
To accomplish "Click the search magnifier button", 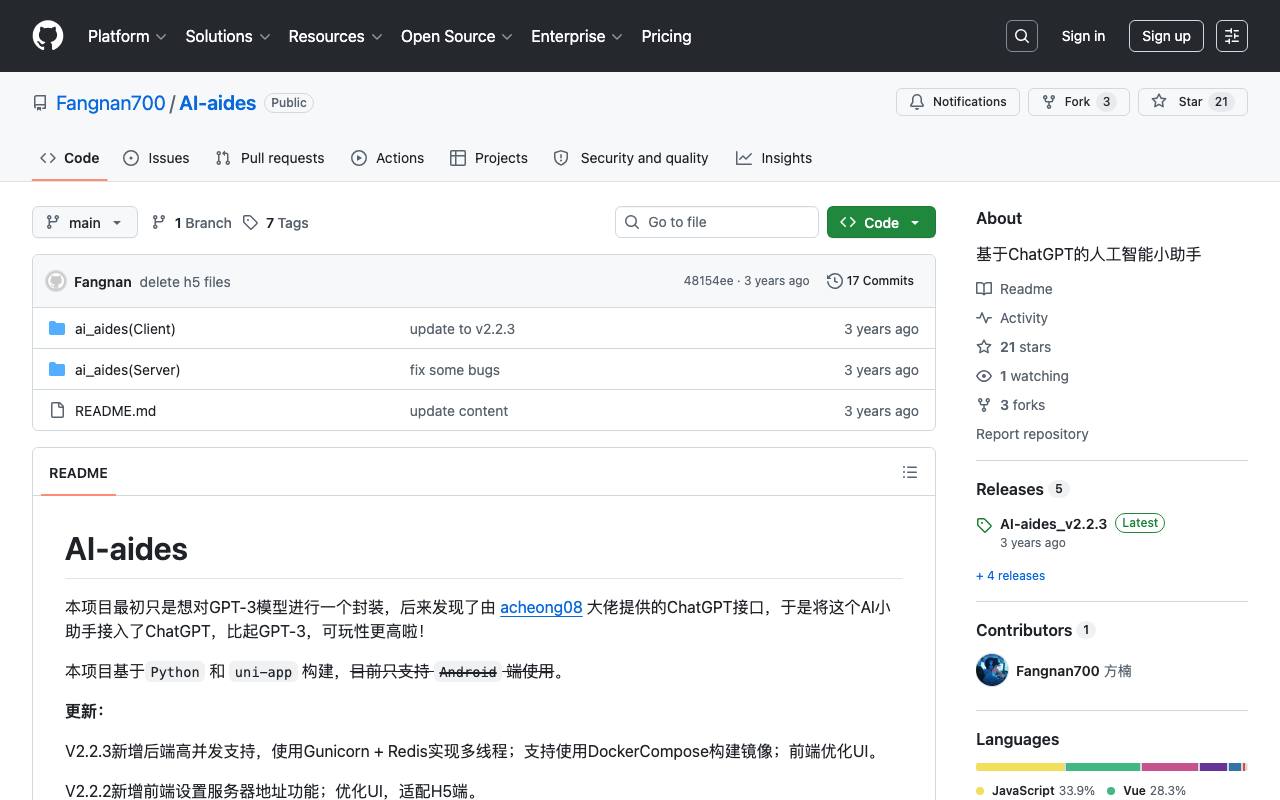I will tap(1022, 36).
